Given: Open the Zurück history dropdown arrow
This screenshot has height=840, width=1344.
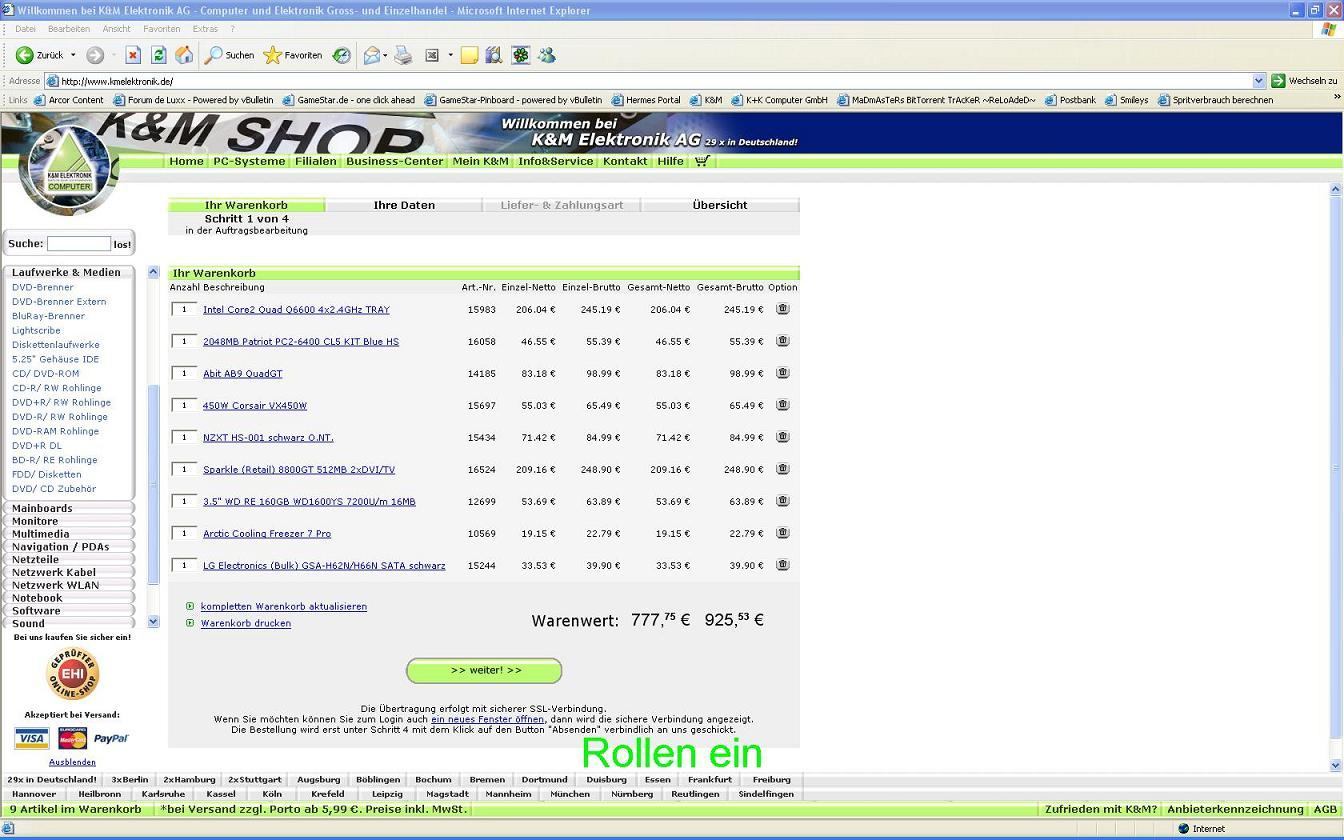Looking at the screenshot, I should (73, 55).
